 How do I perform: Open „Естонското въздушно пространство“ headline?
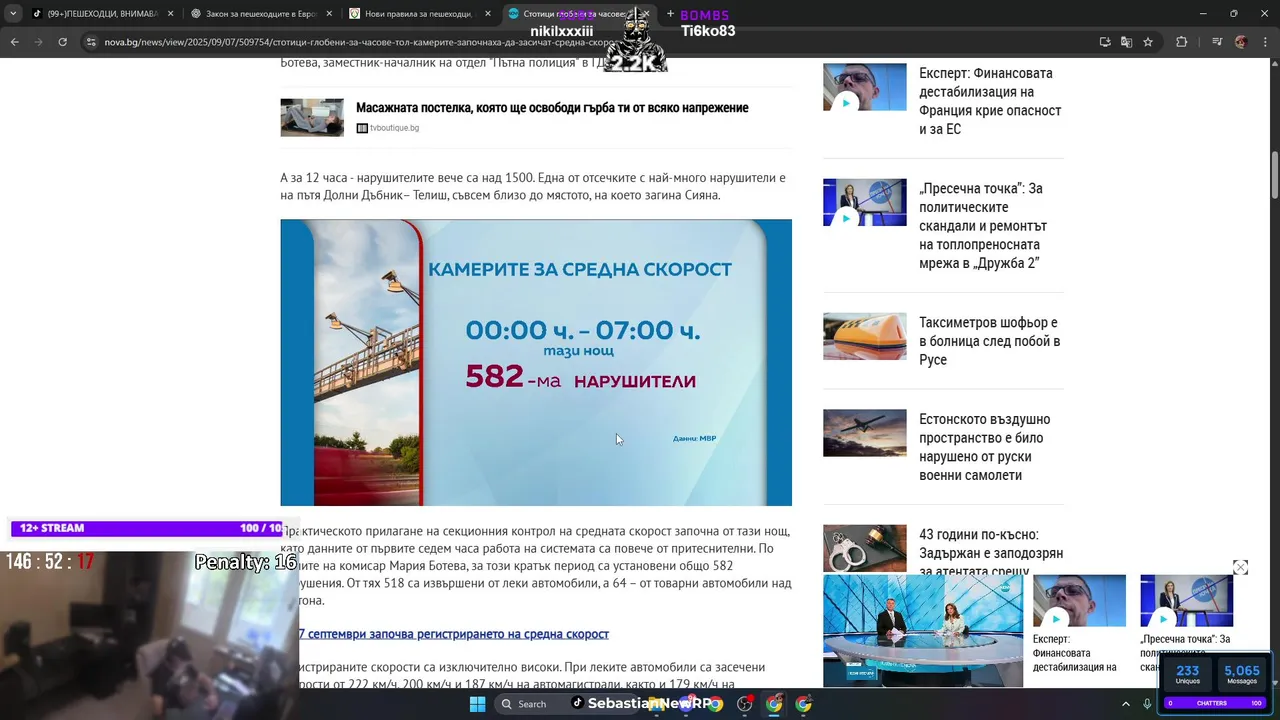985,447
